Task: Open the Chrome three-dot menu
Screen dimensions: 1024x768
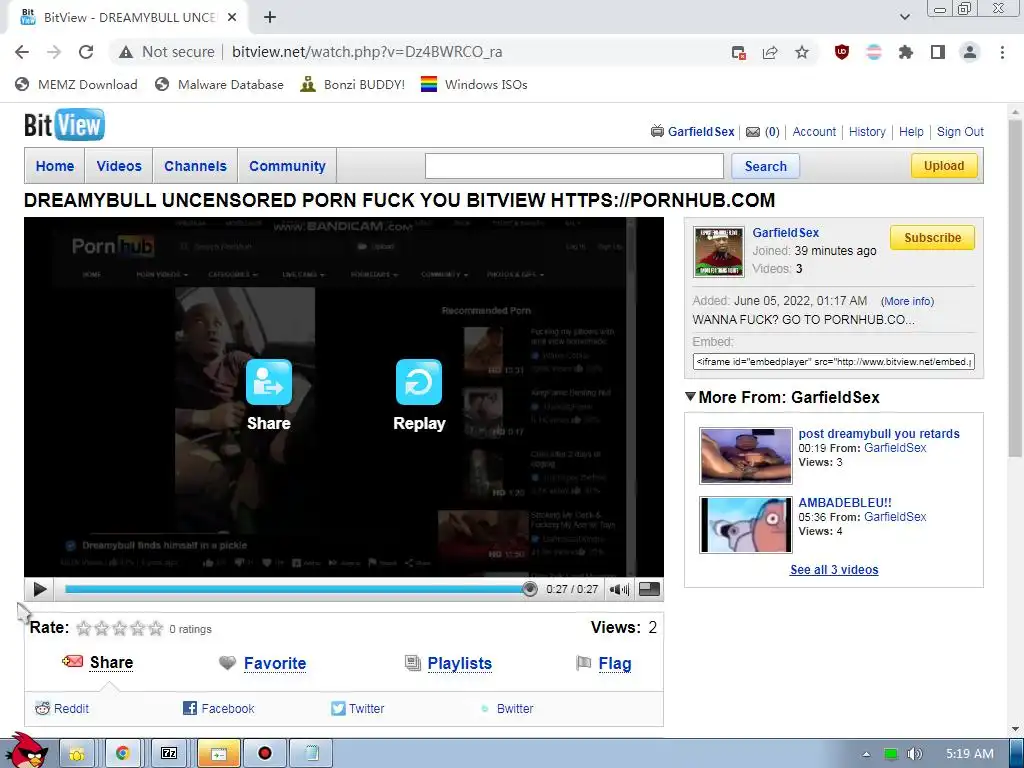Action: tap(1002, 52)
